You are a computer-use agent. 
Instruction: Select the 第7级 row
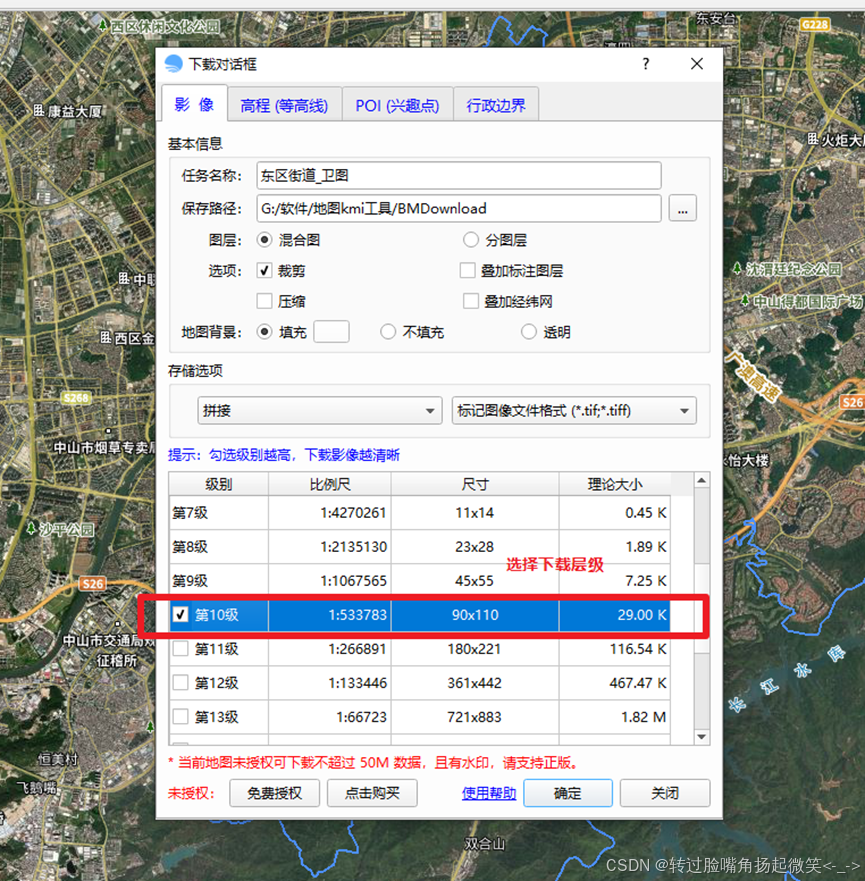(x=420, y=513)
